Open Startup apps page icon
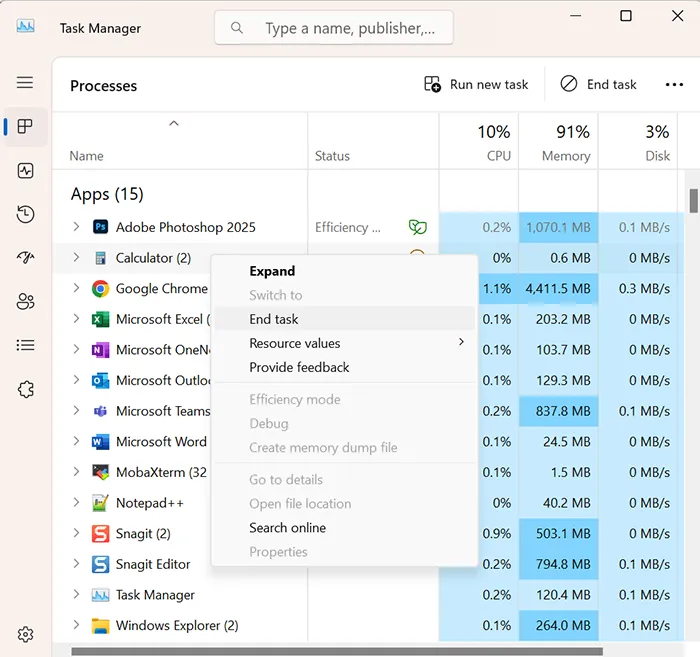The width and height of the screenshot is (700, 657). (x=26, y=258)
